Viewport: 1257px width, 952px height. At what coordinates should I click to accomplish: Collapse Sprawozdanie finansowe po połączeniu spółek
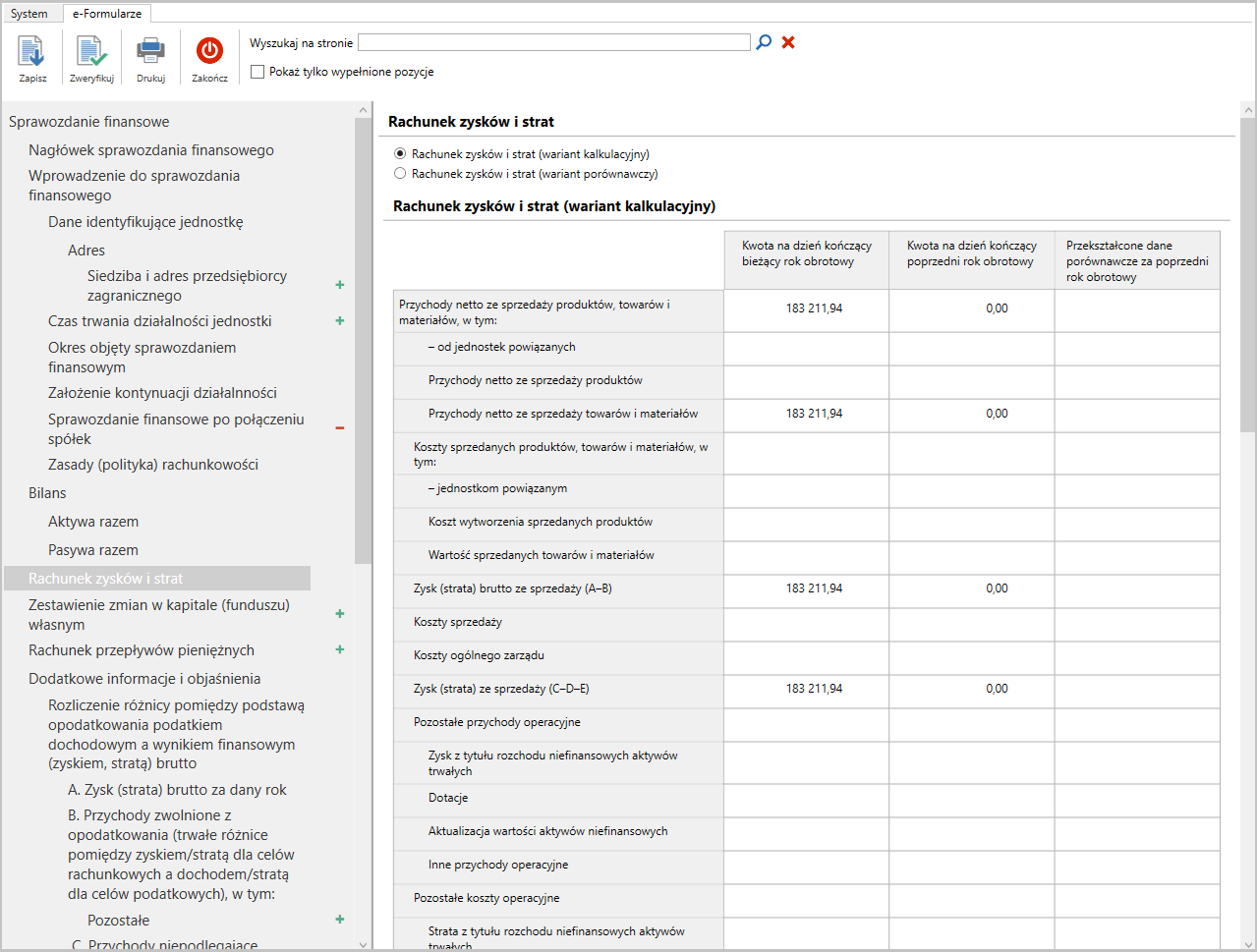(339, 427)
